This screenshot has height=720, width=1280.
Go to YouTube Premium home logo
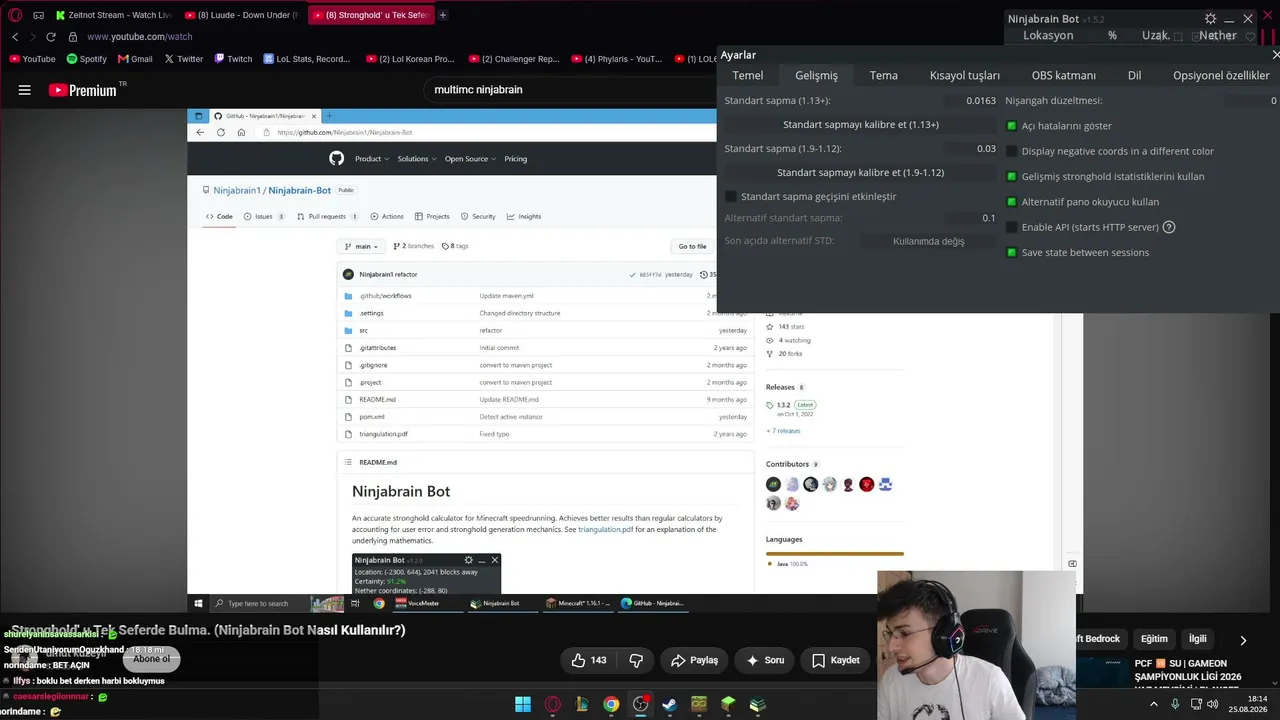(83, 90)
